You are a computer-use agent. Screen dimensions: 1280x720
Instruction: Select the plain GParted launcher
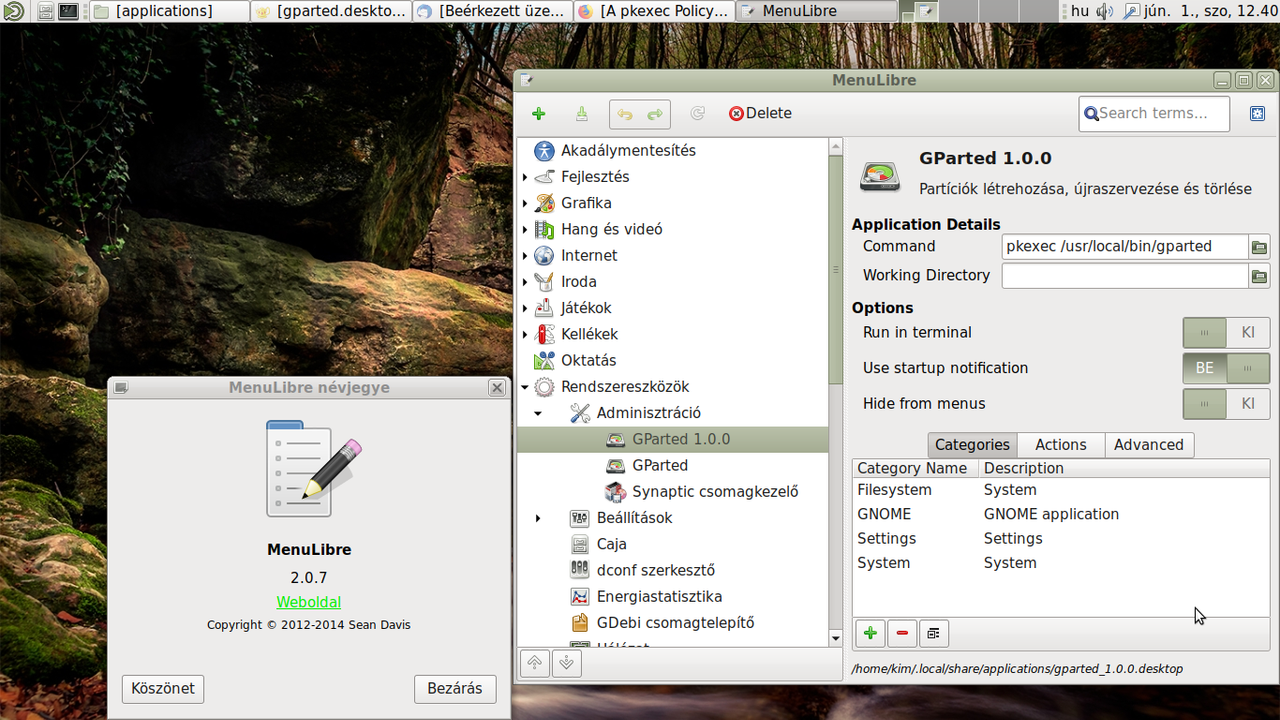[x=673, y=466]
